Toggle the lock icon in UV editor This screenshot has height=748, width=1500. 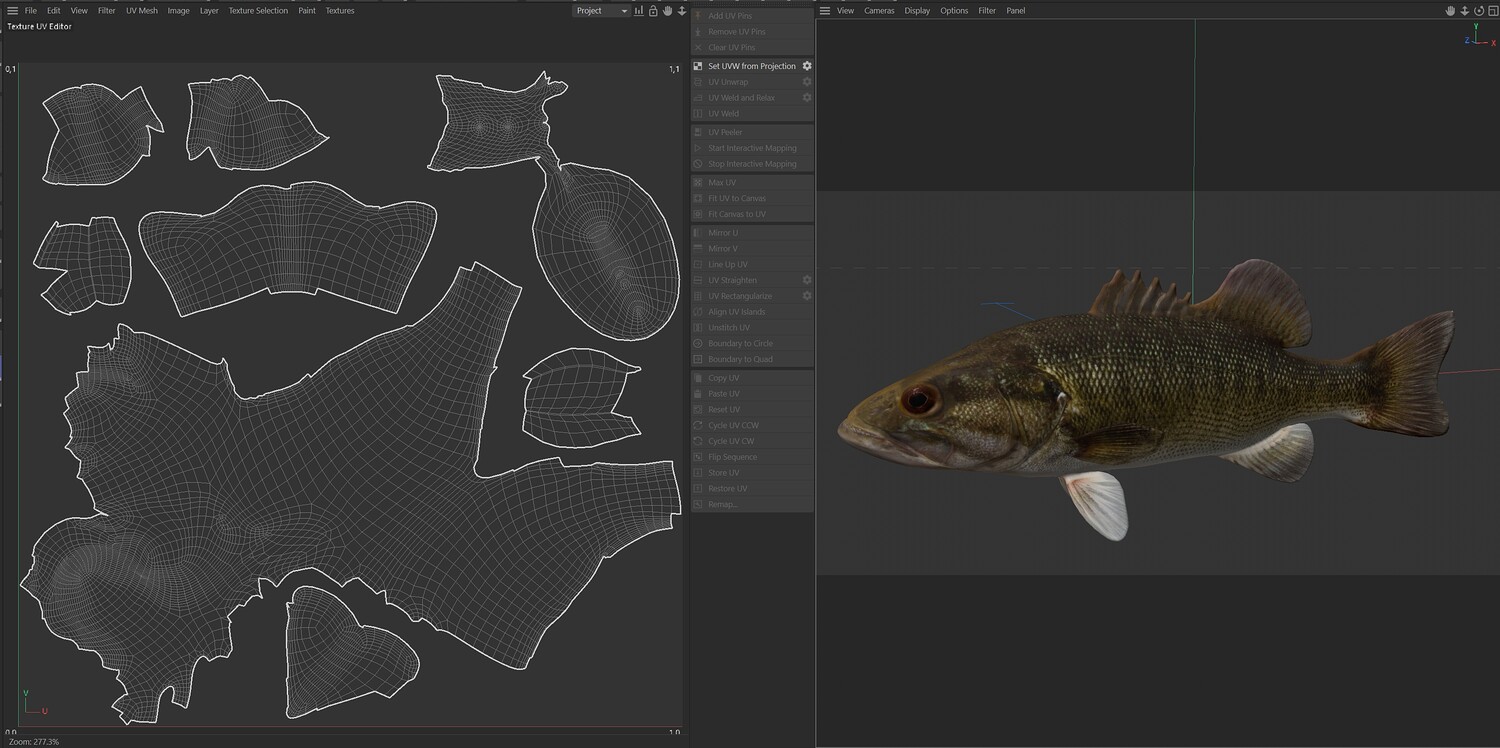tap(653, 11)
